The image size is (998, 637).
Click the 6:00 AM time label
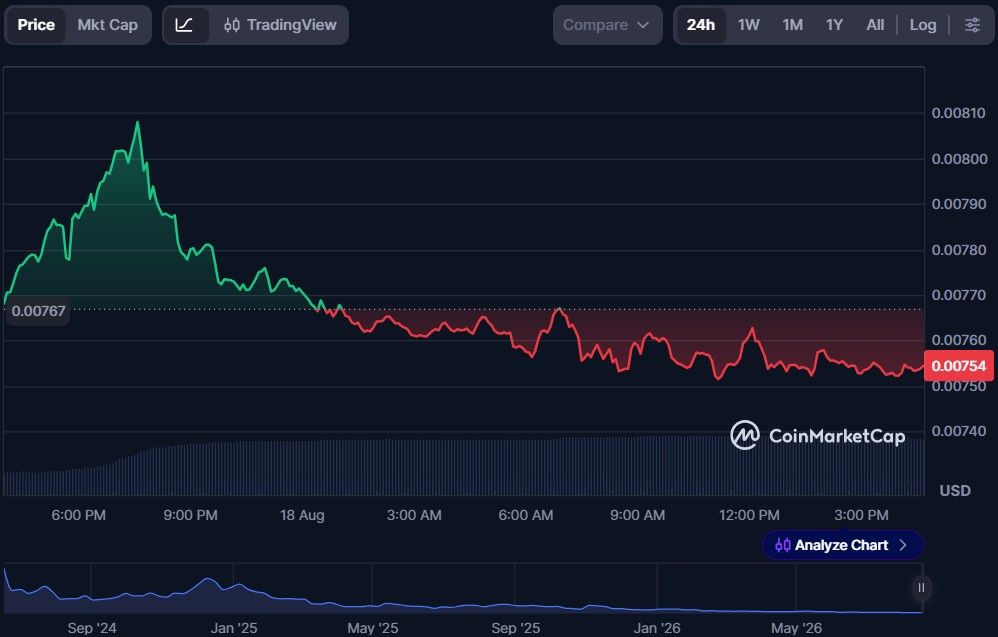526,515
